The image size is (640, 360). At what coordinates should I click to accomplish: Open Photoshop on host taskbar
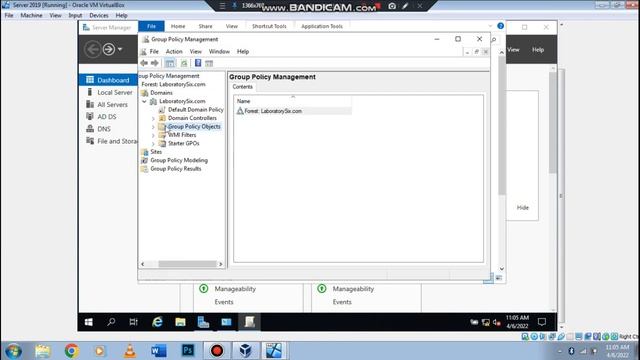pyautogui.click(x=188, y=351)
